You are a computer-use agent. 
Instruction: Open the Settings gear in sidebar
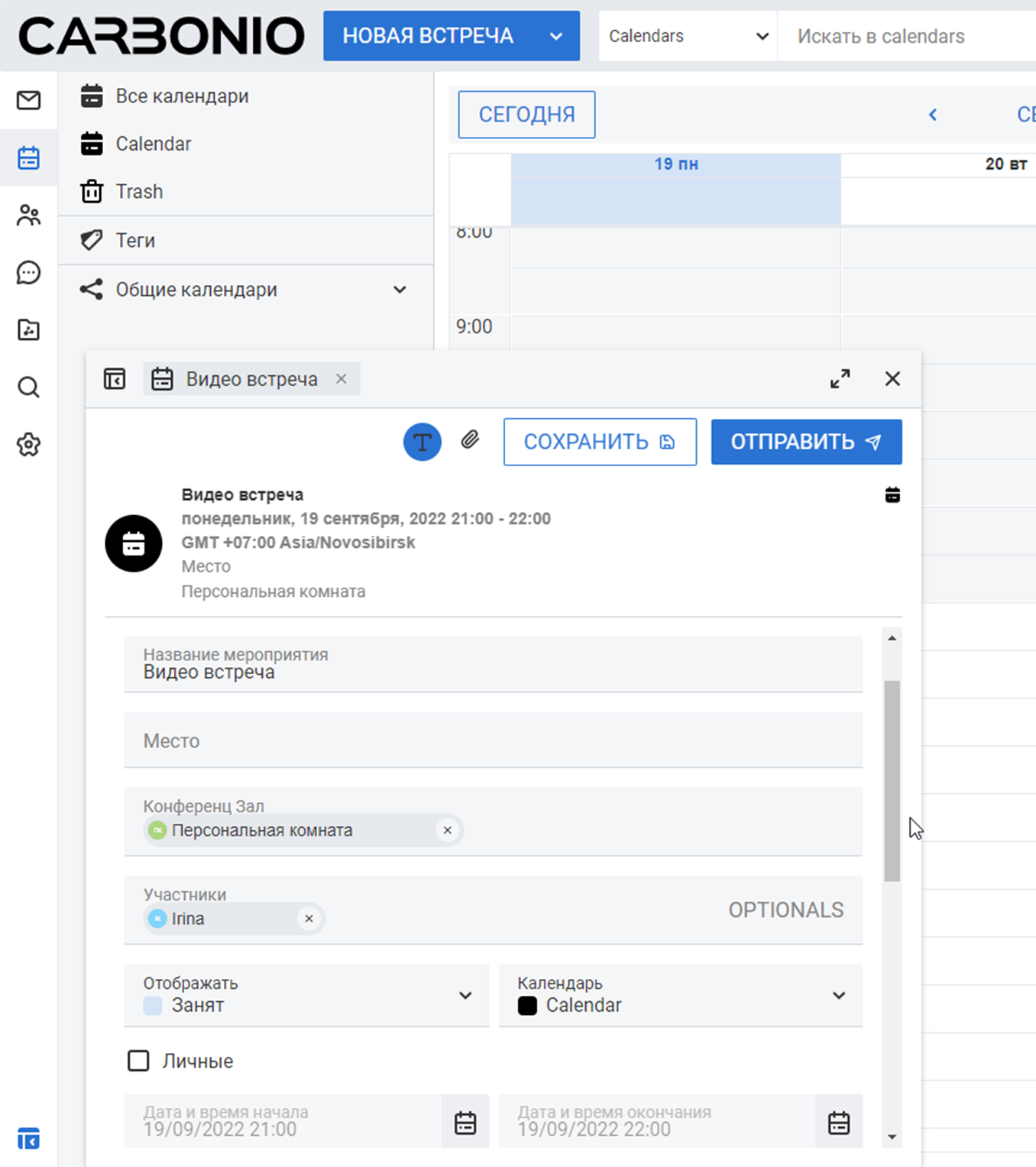(x=28, y=445)
